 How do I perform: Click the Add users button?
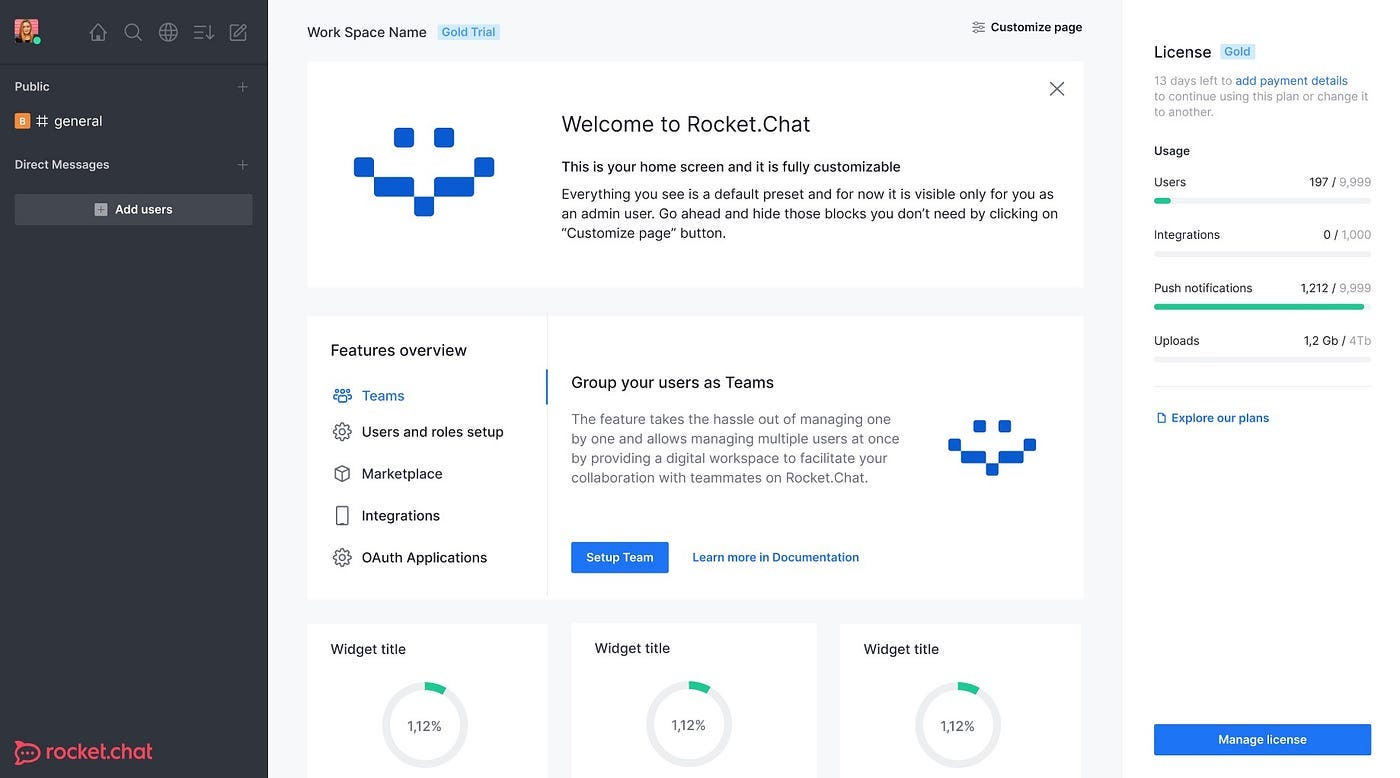click(133, 209)
